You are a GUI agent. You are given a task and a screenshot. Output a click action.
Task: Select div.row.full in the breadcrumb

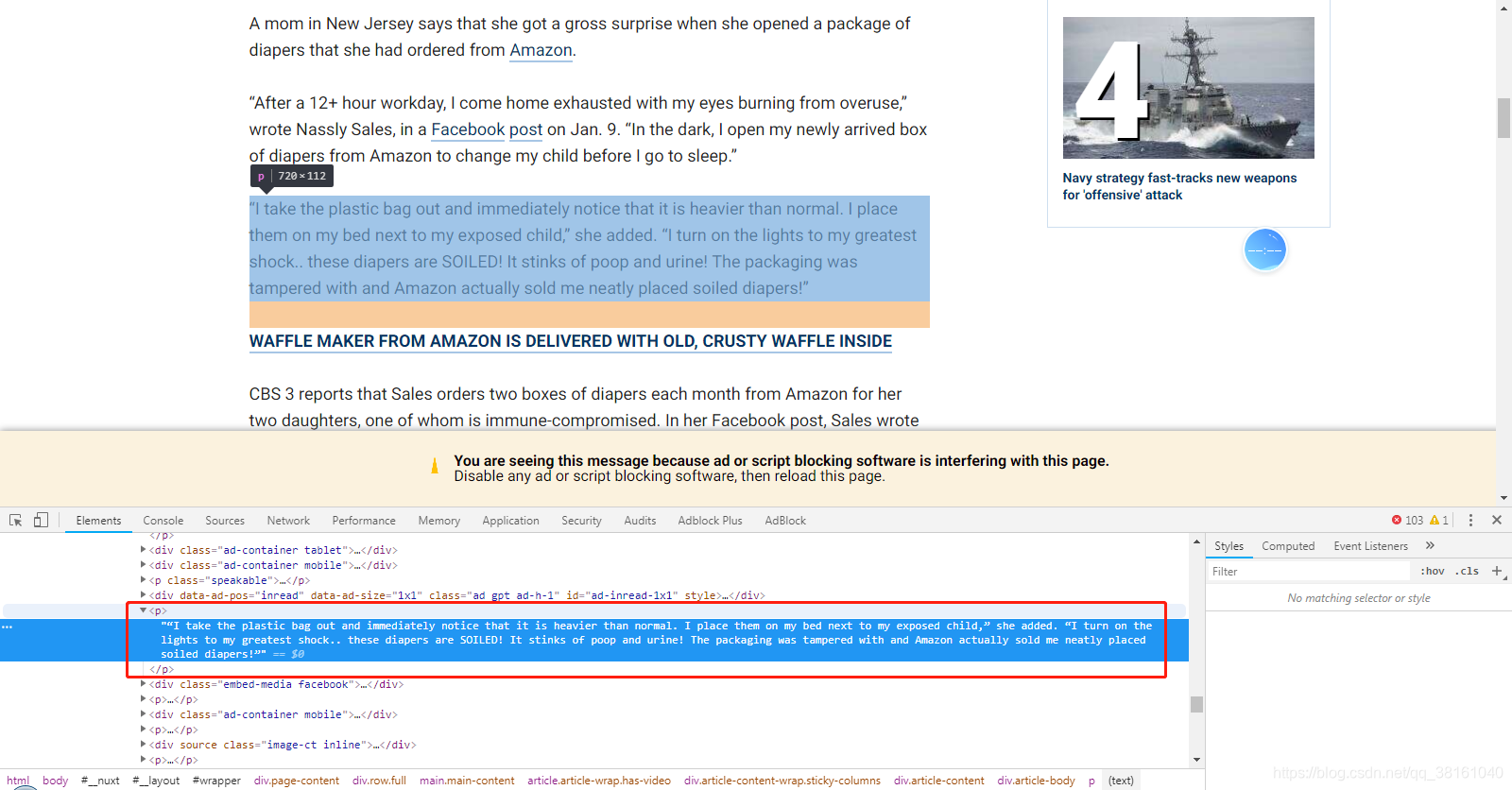point(379,781)
